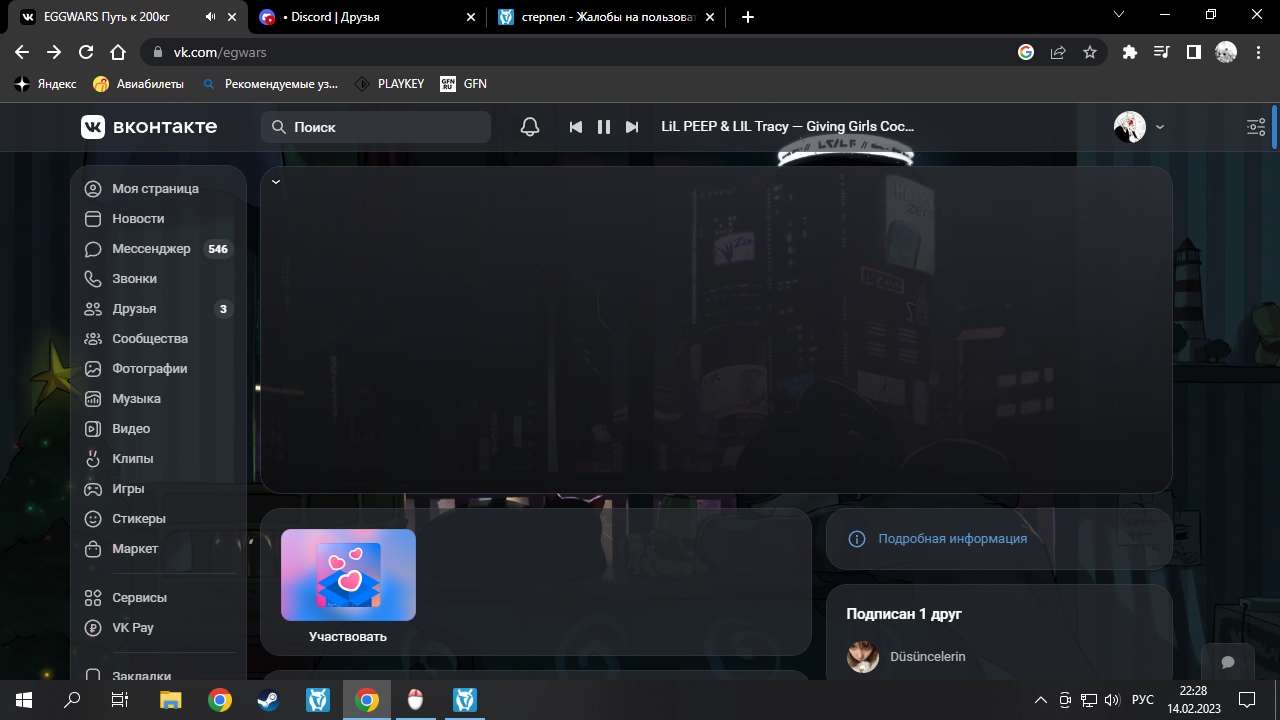Open the Clips section in sidebar
The width and height of the screenshot is (1280, 720).
[132, 459]
